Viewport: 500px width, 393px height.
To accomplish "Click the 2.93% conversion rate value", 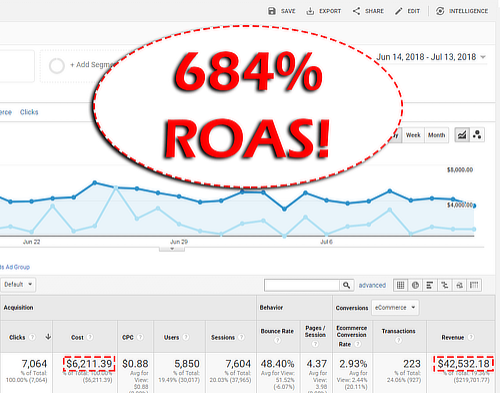I will [x=353, y=364].
